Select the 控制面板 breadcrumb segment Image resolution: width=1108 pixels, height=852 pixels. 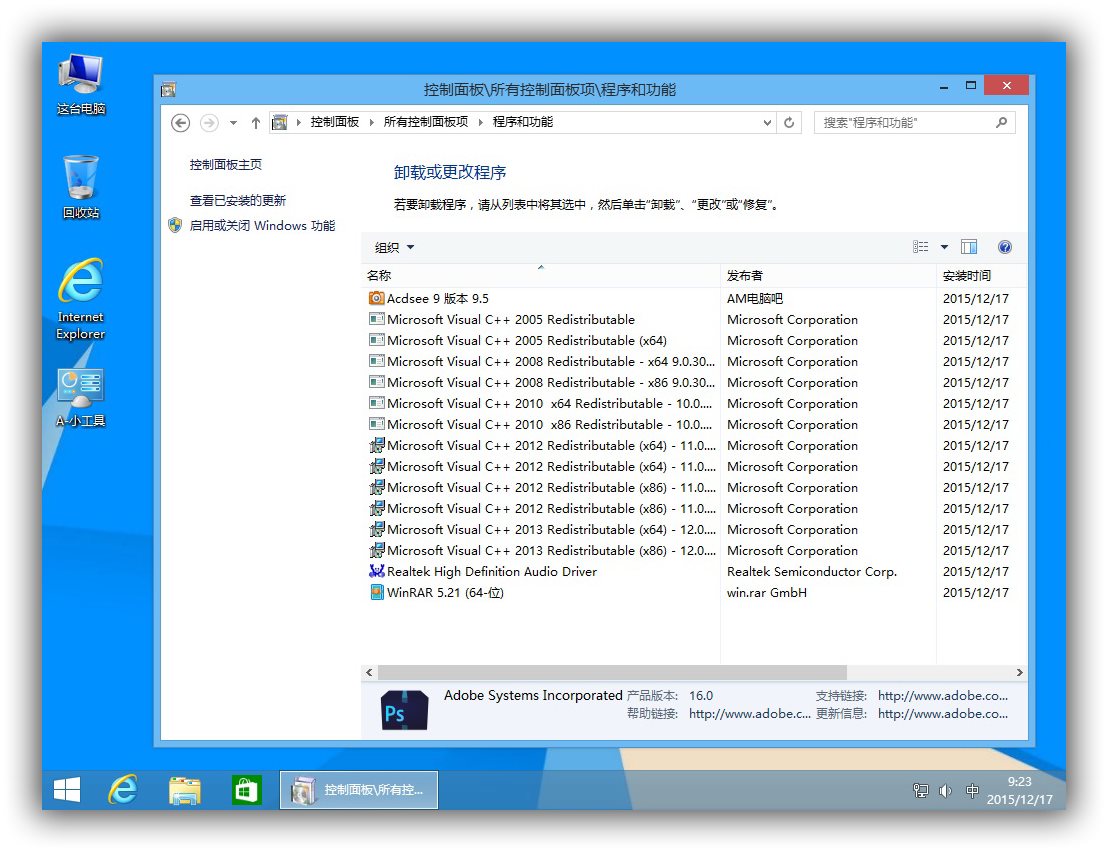[335, 122]
